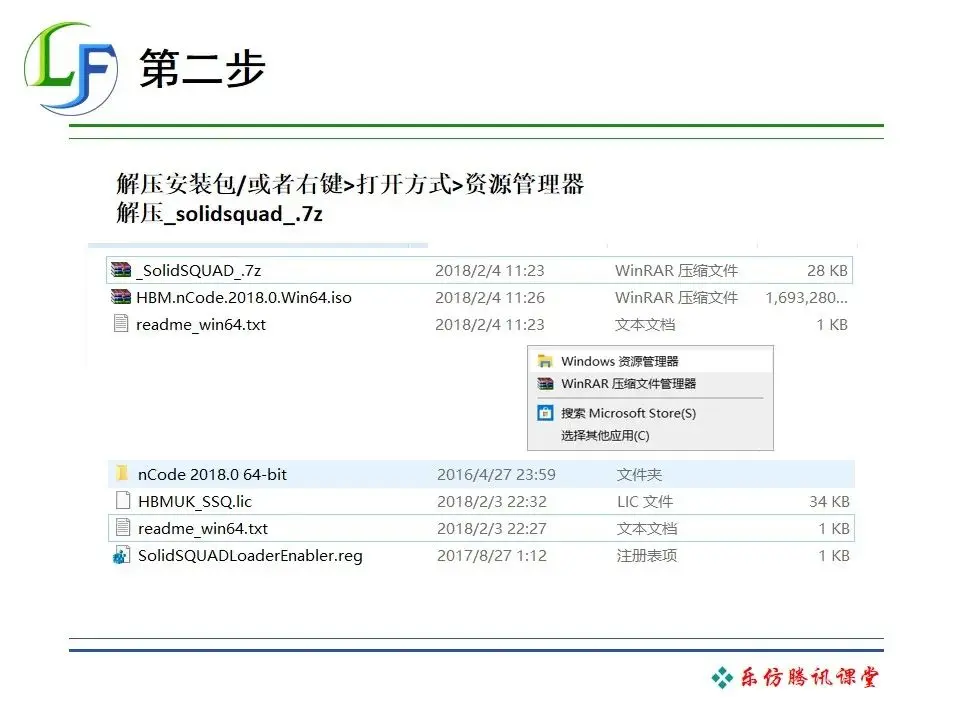Click the 注册表项 type cell
Image resolution: width=960 pixels, height=720 pixels.
point(647,555)
